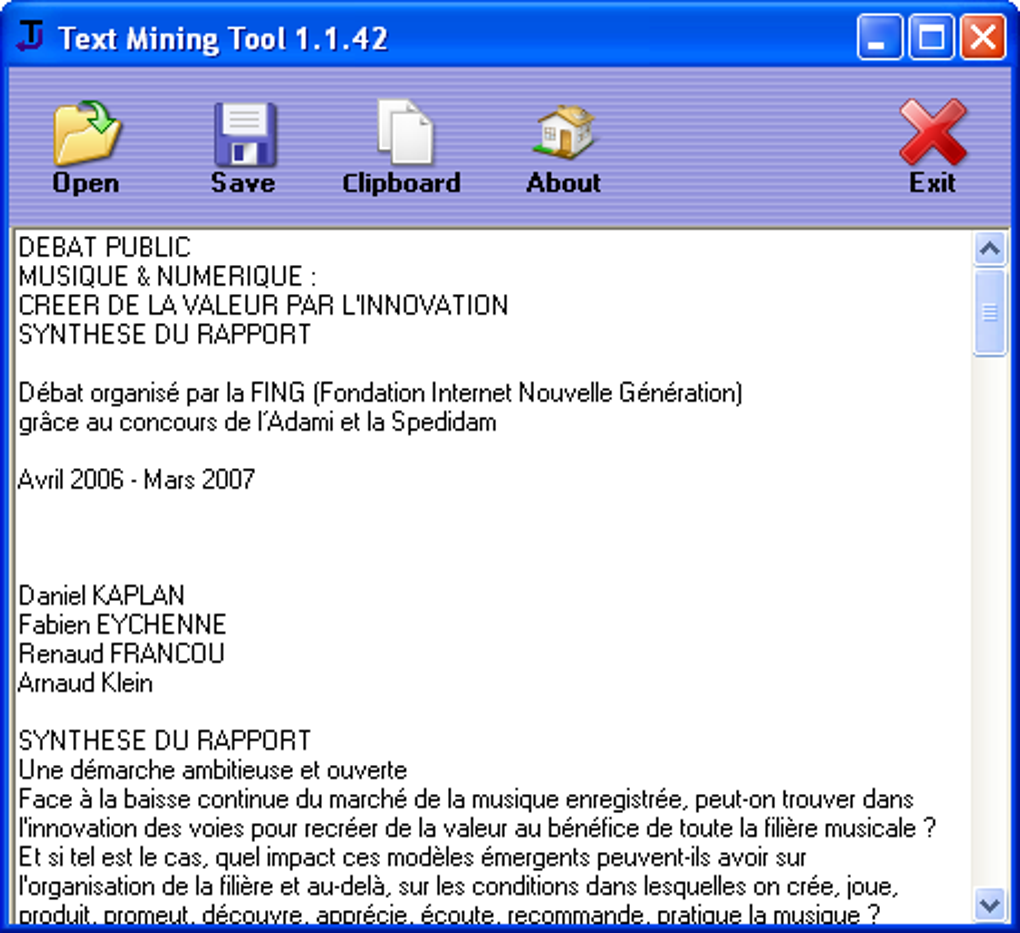Click the About label beneath the house icon
Viewport: 1020px width, 933px height.
[563, 183]
